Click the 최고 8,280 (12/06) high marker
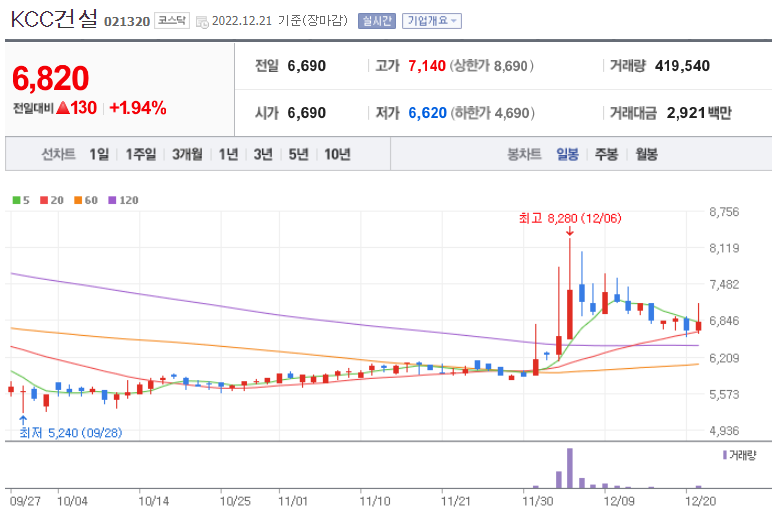The width and height of the screenshot is (772, 514). pyautogui.click(x=570, y=218)
